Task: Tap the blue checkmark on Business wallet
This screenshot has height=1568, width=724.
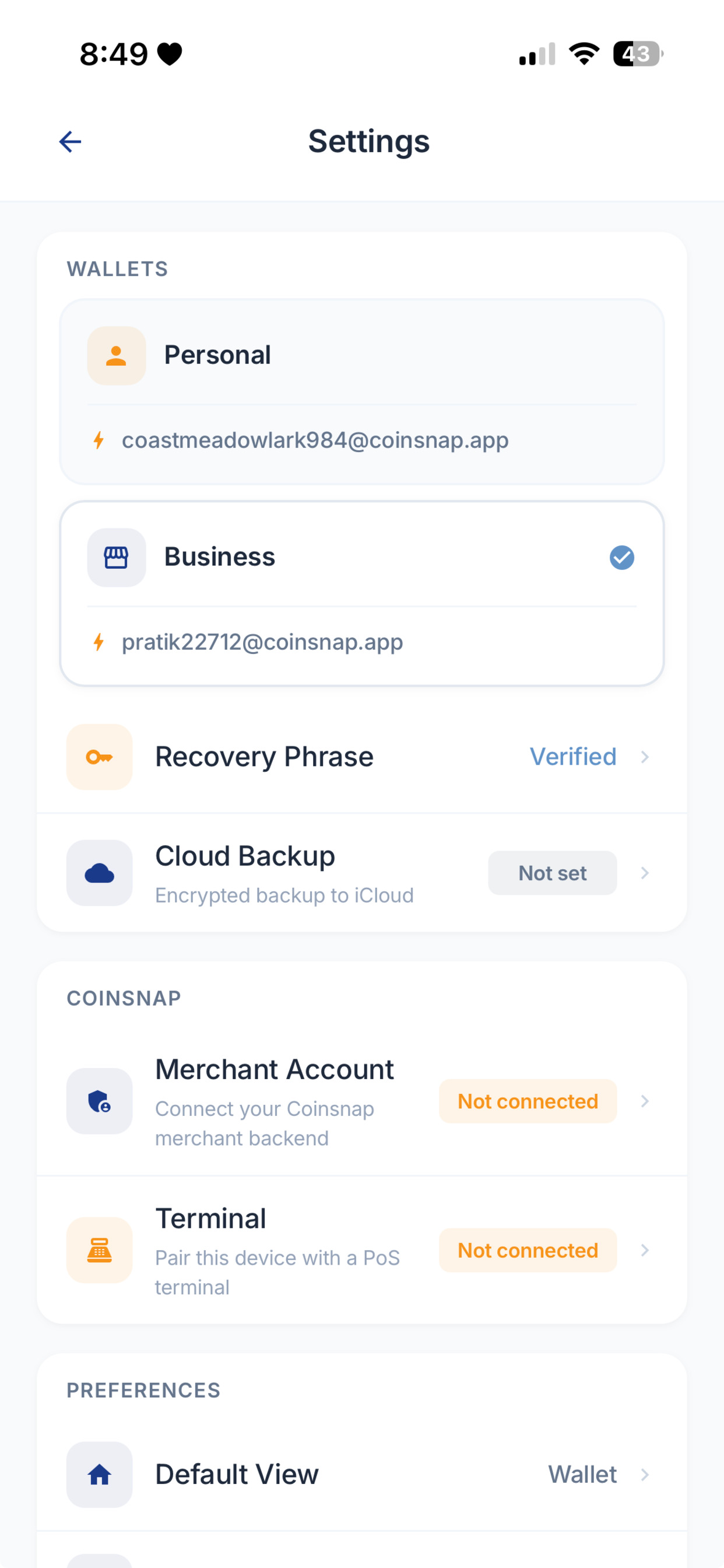Action: (622, 558)
